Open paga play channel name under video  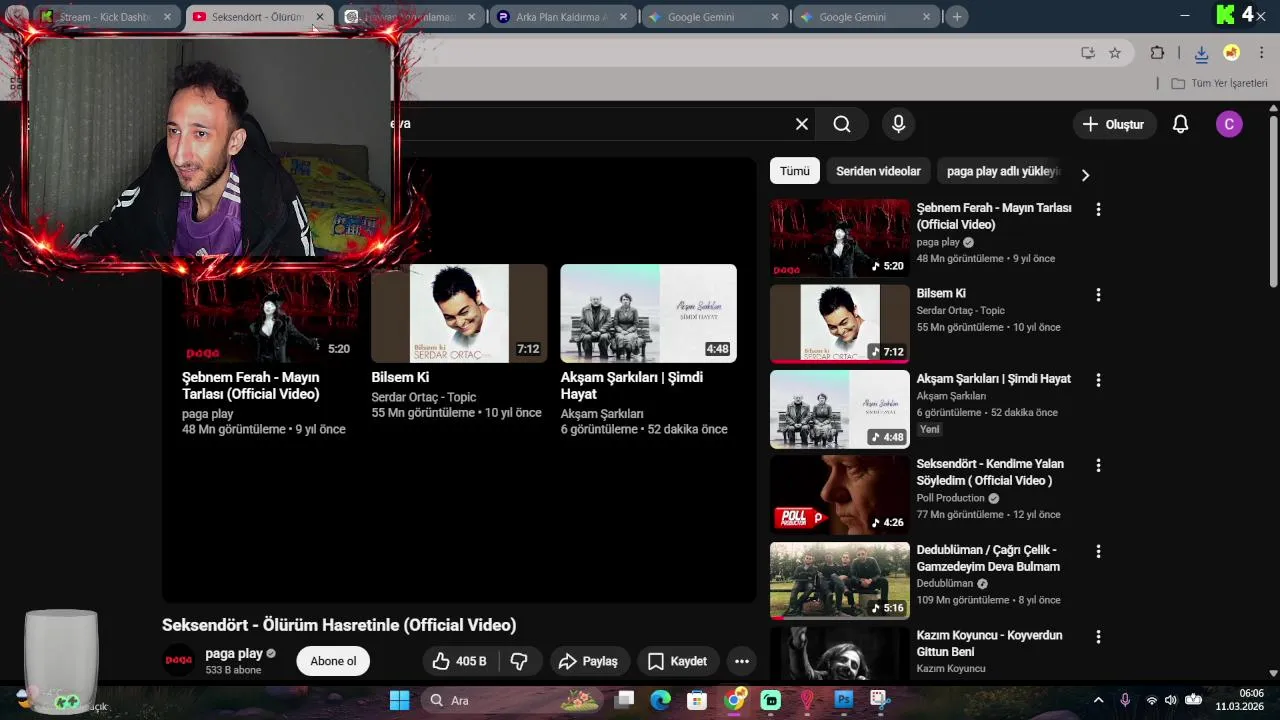234,653
